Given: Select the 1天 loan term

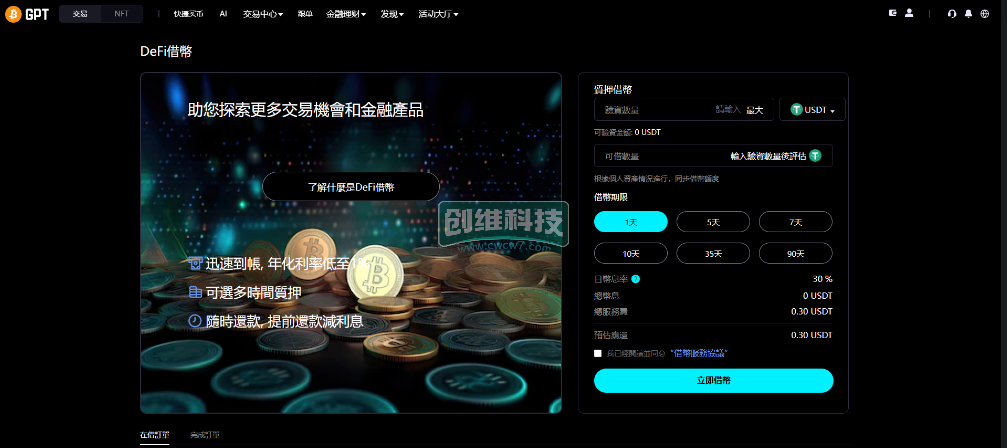Looking at the screenshot, I should point(631,221).
